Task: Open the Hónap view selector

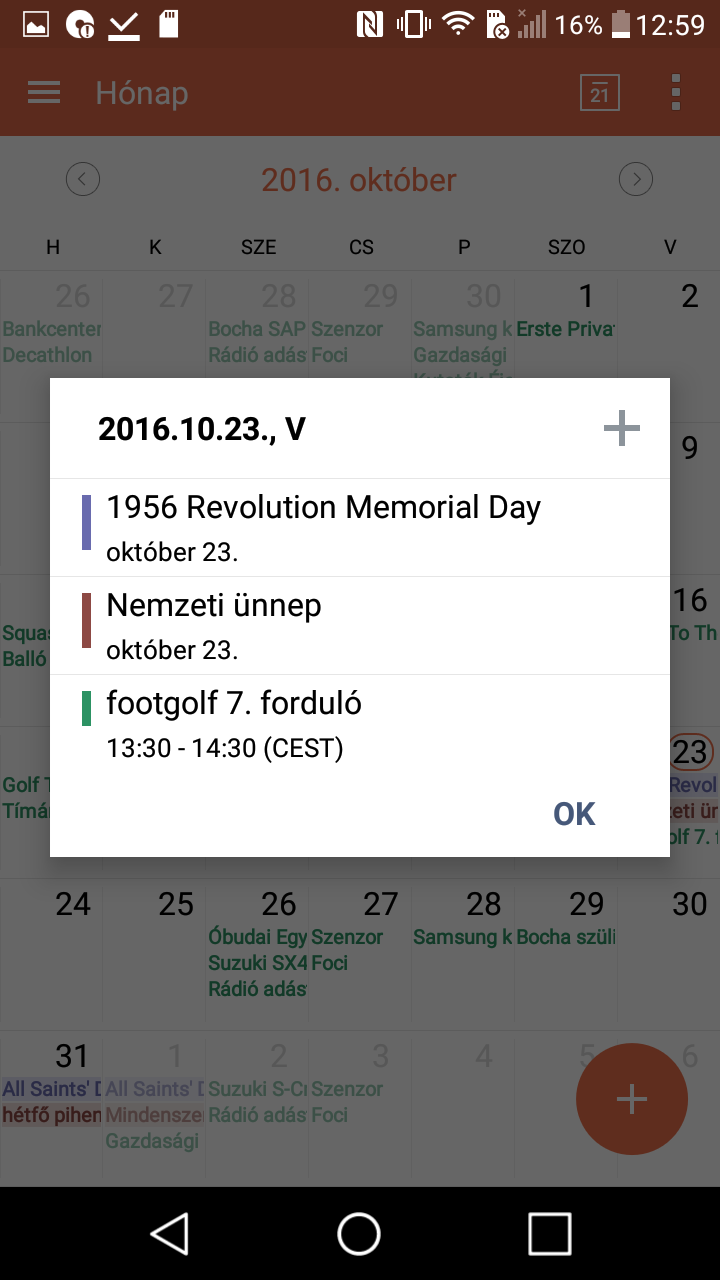Action: [142, 93]
